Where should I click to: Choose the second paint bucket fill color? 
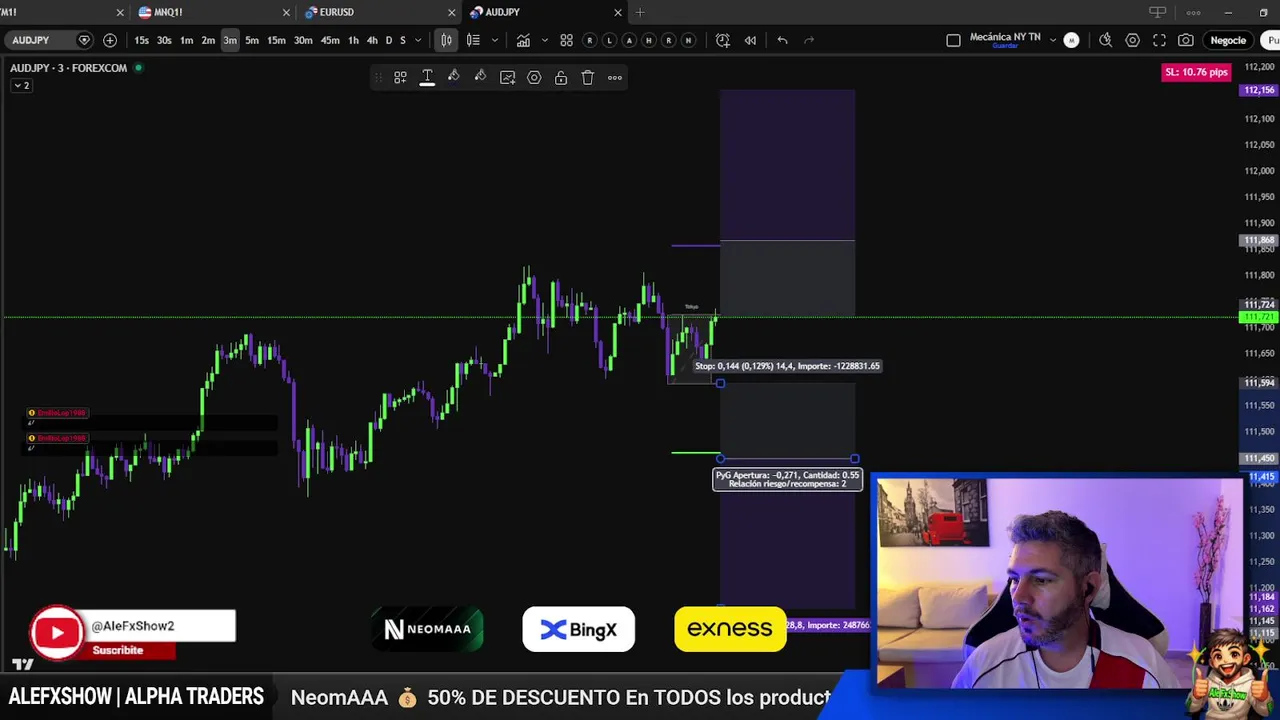(480, 77)
